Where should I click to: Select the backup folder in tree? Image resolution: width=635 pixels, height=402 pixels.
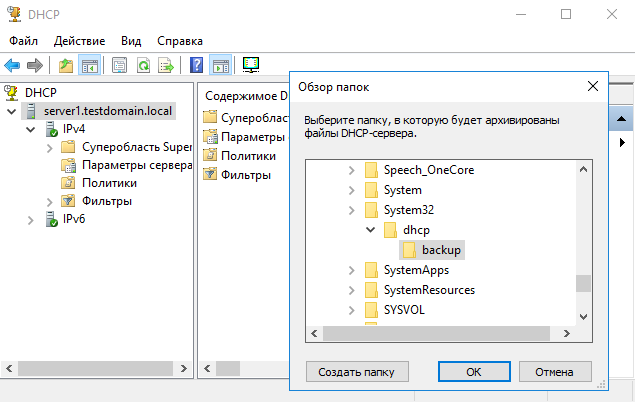click(441, 249)
